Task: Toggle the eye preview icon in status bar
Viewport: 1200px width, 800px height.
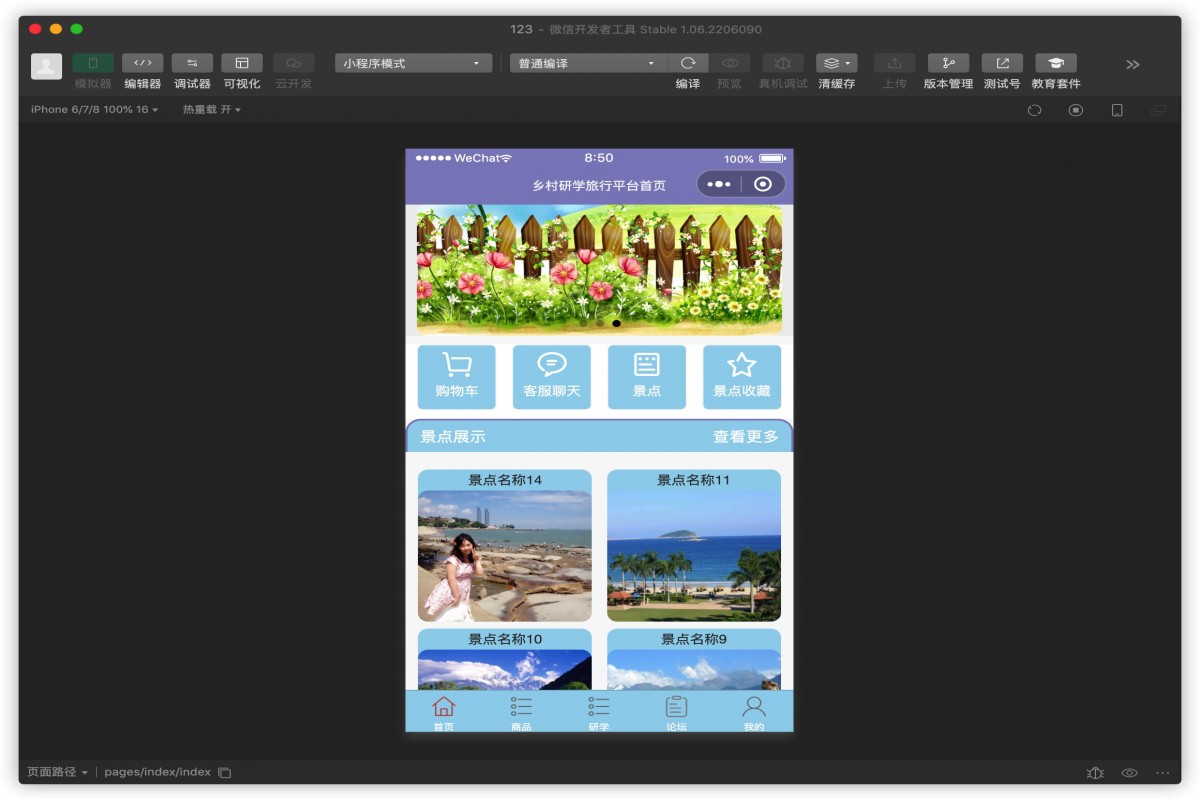Action: pyautogui.click(x=1129, y=771)
